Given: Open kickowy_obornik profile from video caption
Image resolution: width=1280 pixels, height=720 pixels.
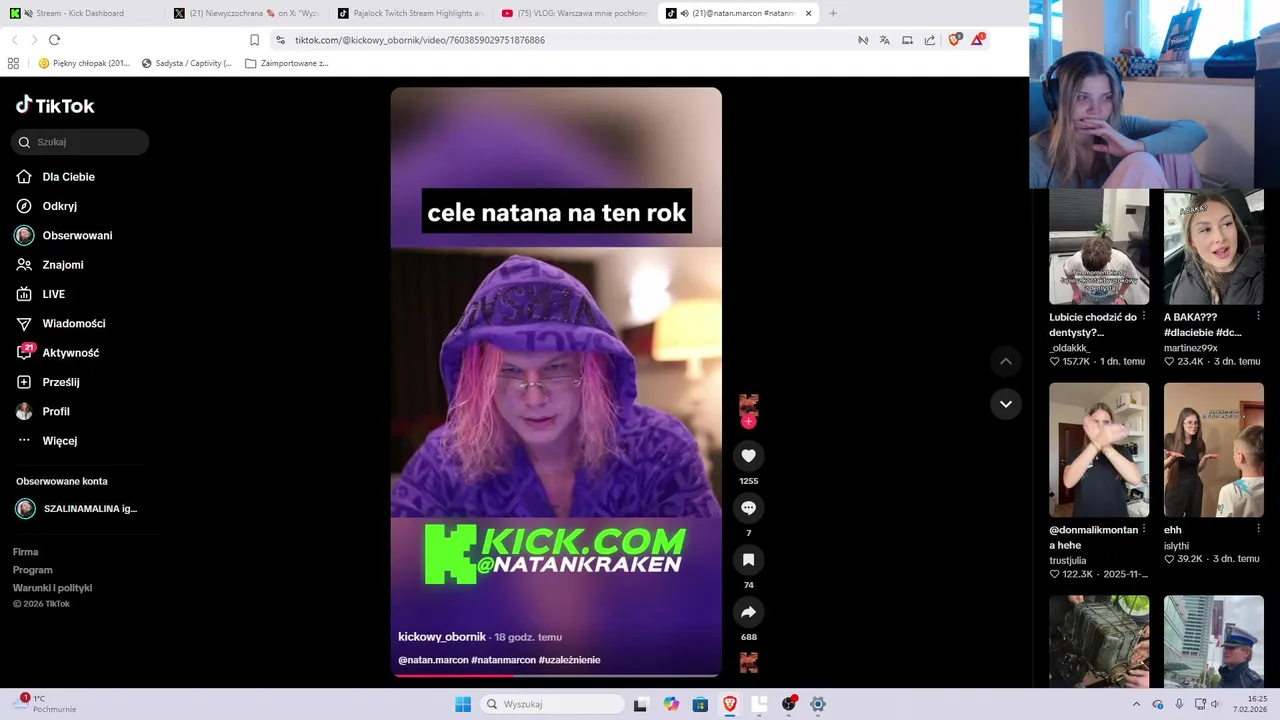Looking at the screenshot, I should tap(442, 637).
